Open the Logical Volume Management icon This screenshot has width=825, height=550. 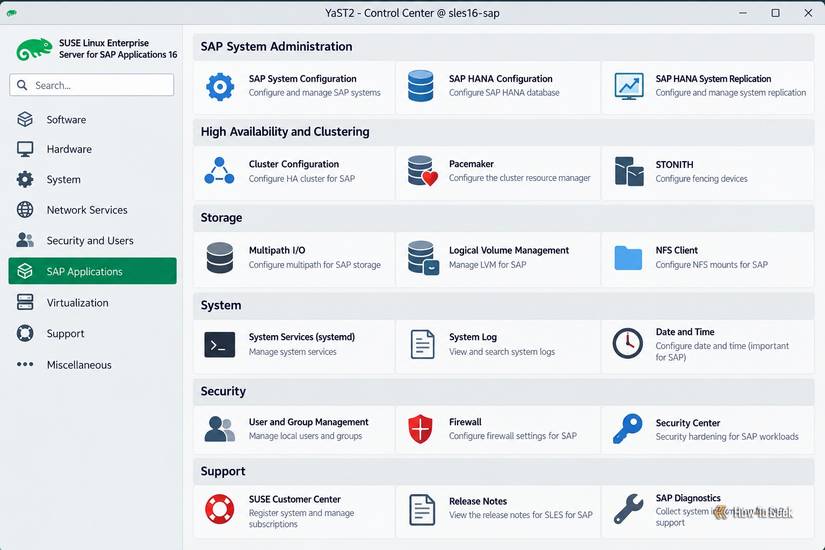pos(423,258)
